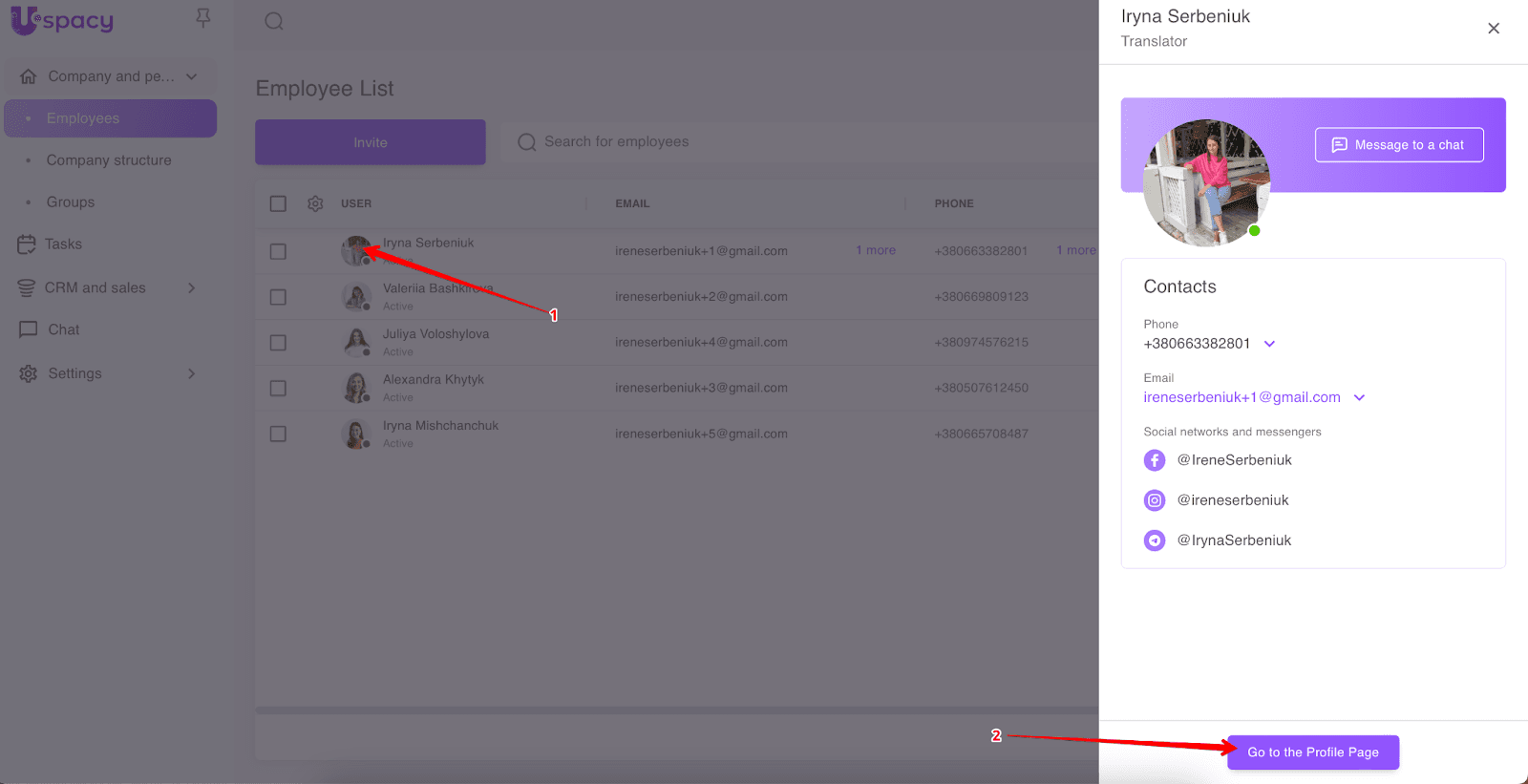Image resolution: width=1528 pixels, height=784 pixels.
Task: Expand the phone number dropdown in Contacts
Action: 1269,344
